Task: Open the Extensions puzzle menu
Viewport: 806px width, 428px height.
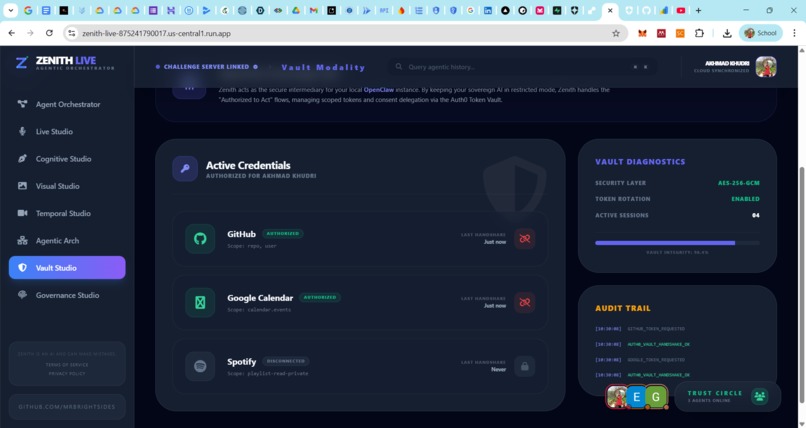Action: [x=699, y=33]
